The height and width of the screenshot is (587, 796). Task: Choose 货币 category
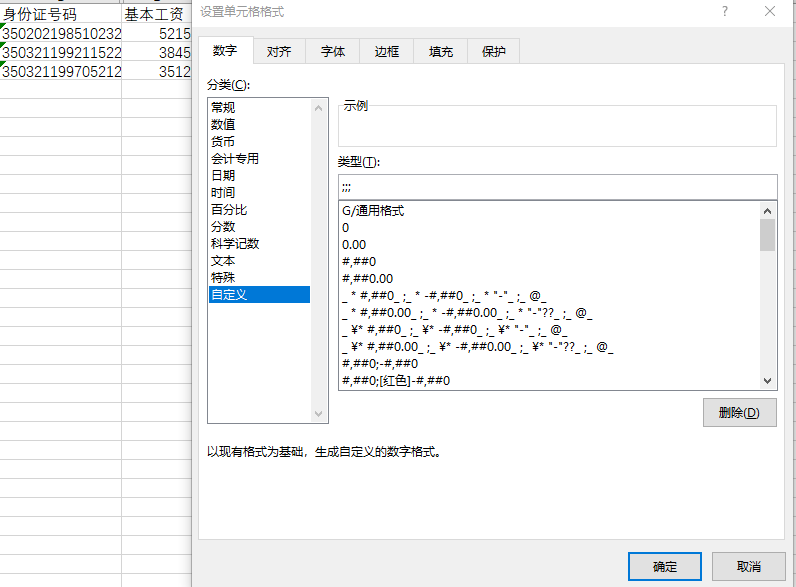[x=259, y=141]
